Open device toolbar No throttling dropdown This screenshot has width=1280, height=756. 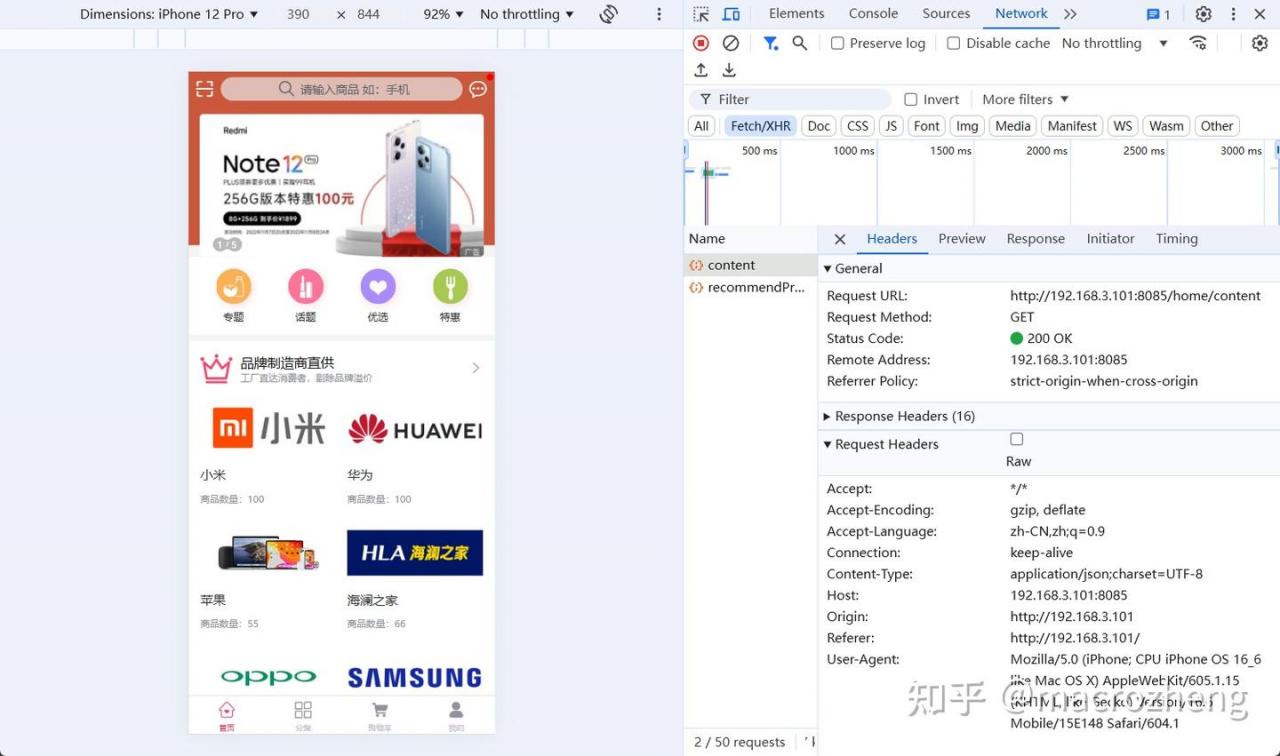coord(527,14)
